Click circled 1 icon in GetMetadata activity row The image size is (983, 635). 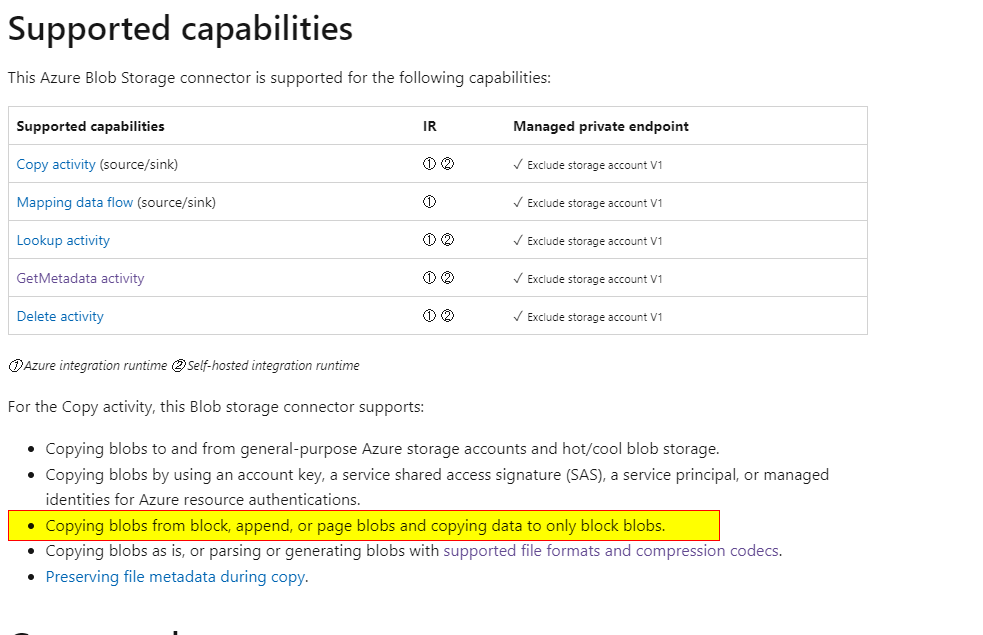click(429, 278)
